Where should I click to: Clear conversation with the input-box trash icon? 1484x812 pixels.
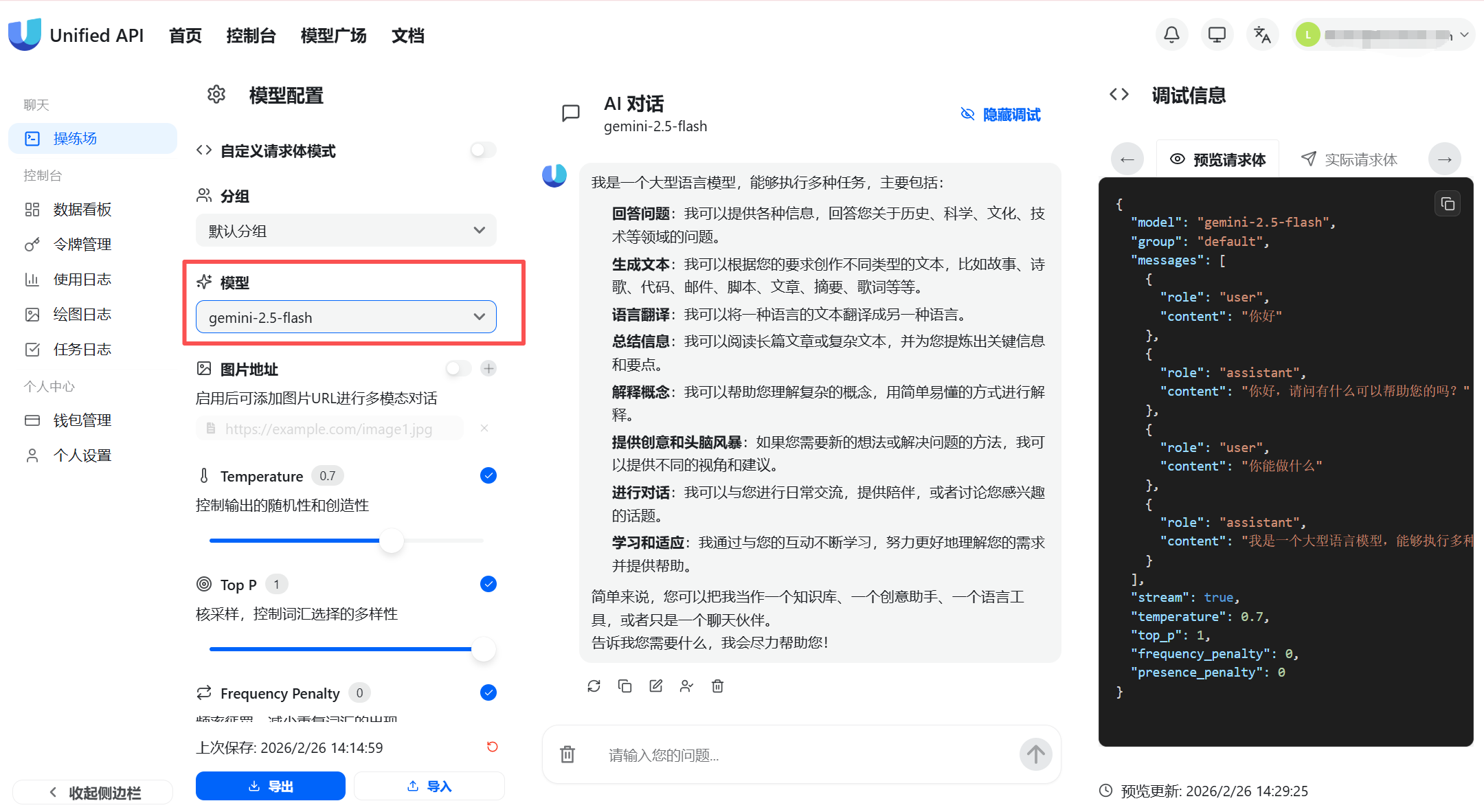click(x=567, y=754)
